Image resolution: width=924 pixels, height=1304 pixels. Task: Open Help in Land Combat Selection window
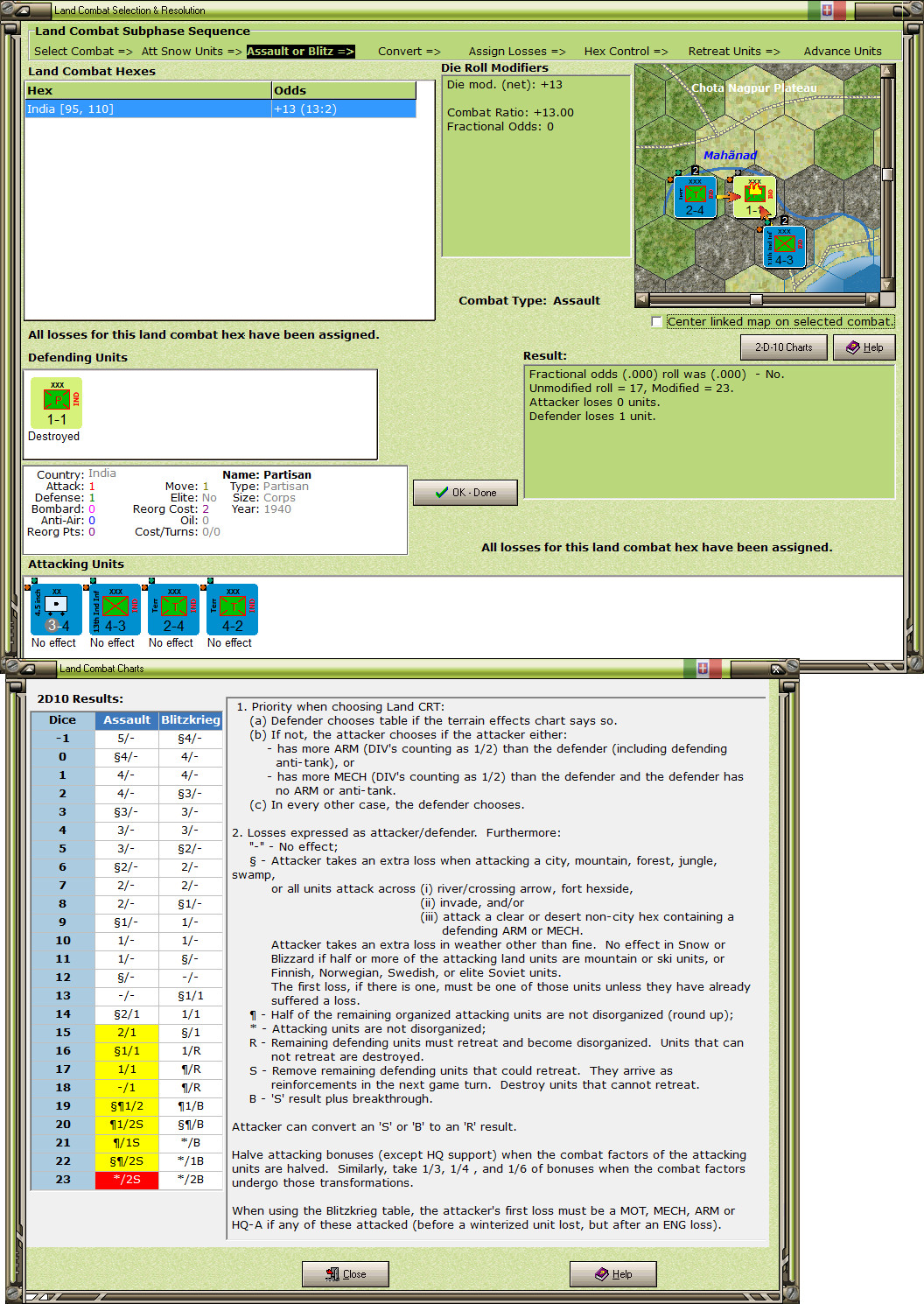point(864,347)
